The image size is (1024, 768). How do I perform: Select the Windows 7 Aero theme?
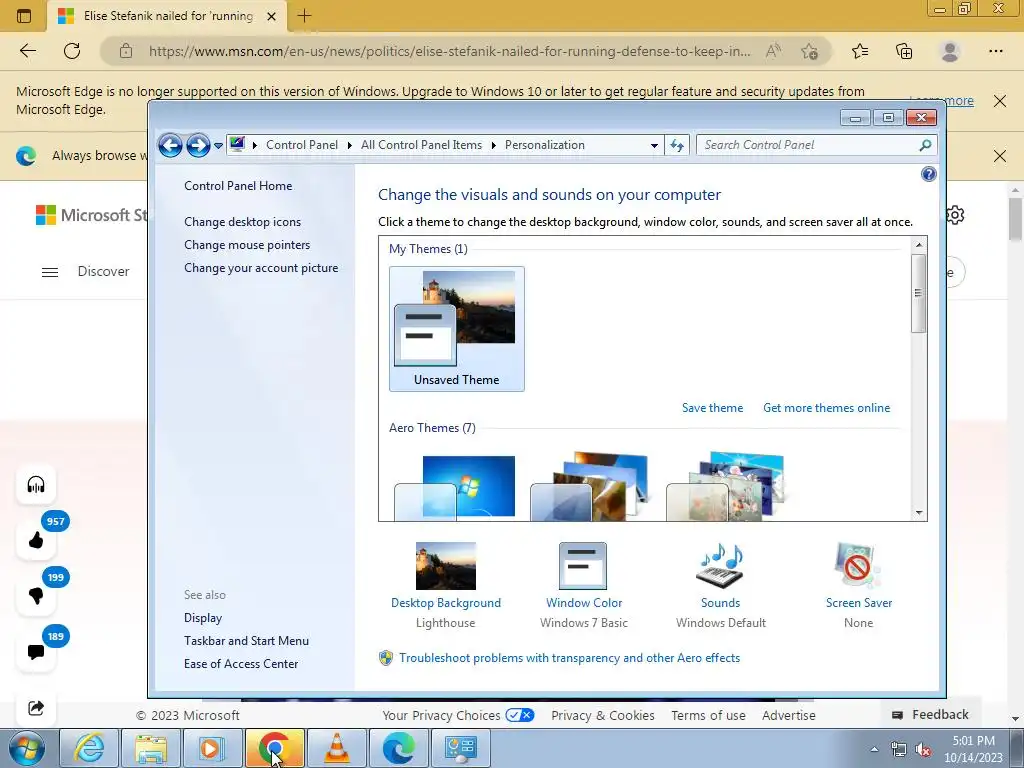point(455,487)
